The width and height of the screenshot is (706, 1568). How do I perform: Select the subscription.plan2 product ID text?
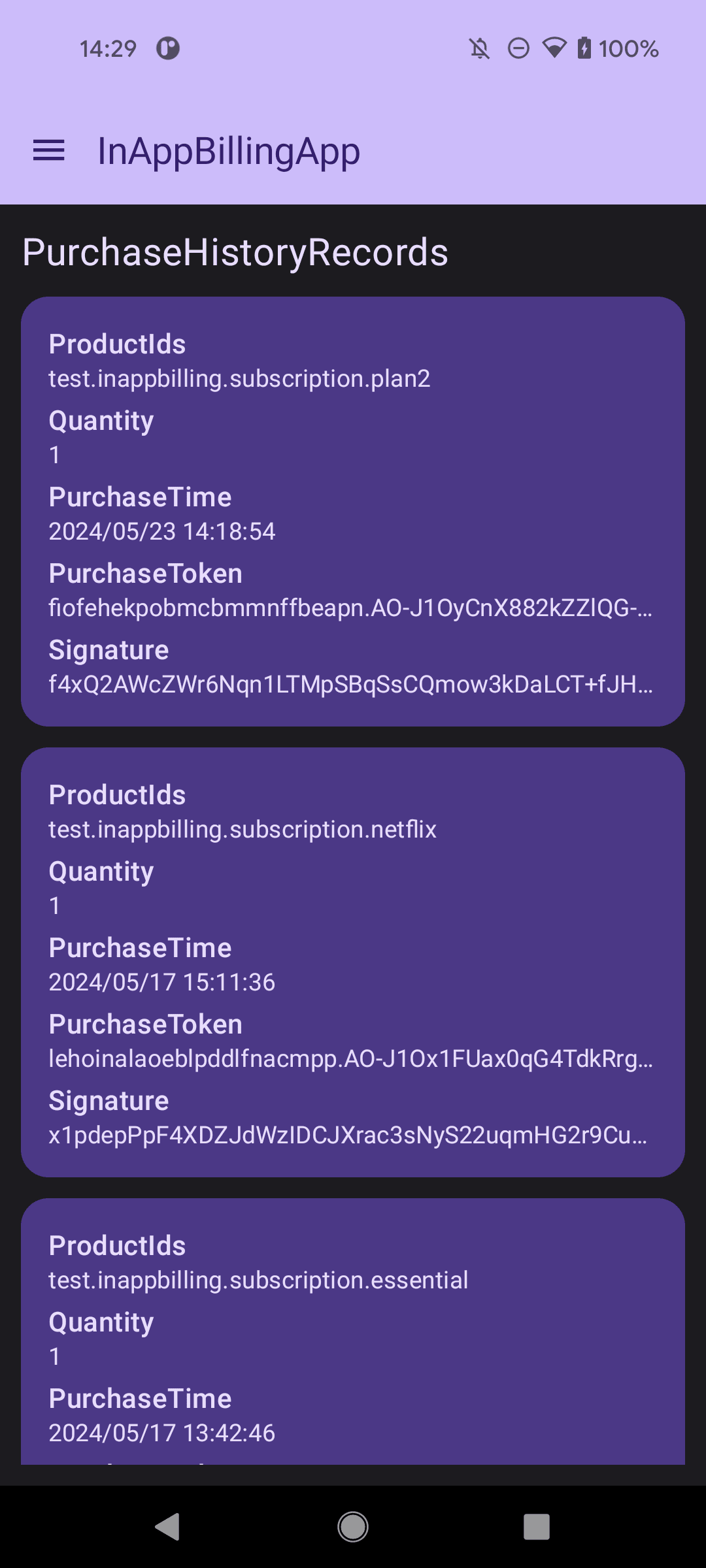[239, 379]
